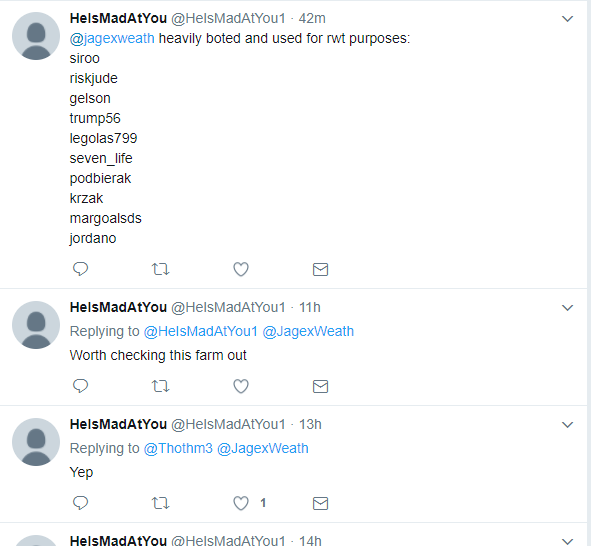Expand options for the 14h tweet
Image resolution: width=591 pixels, height=546 pixels.
pos(567,541)
